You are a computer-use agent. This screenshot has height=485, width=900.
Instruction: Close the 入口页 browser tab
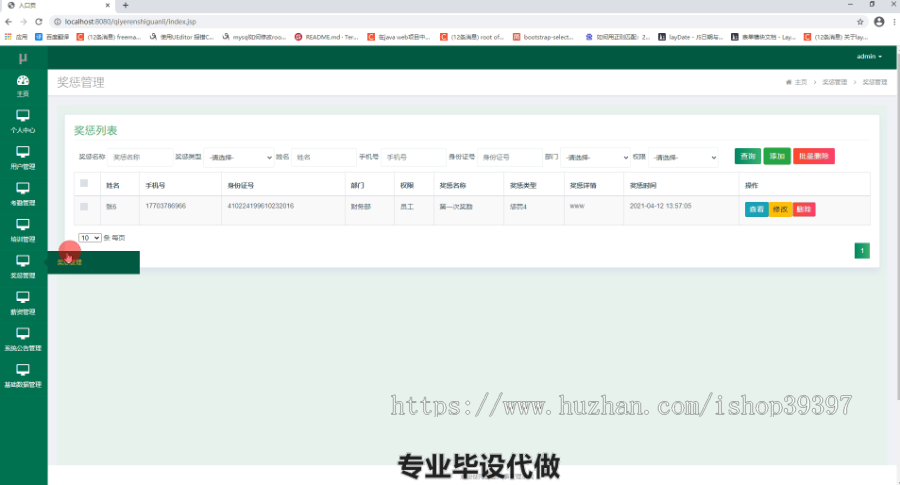[x=107, y=5]
